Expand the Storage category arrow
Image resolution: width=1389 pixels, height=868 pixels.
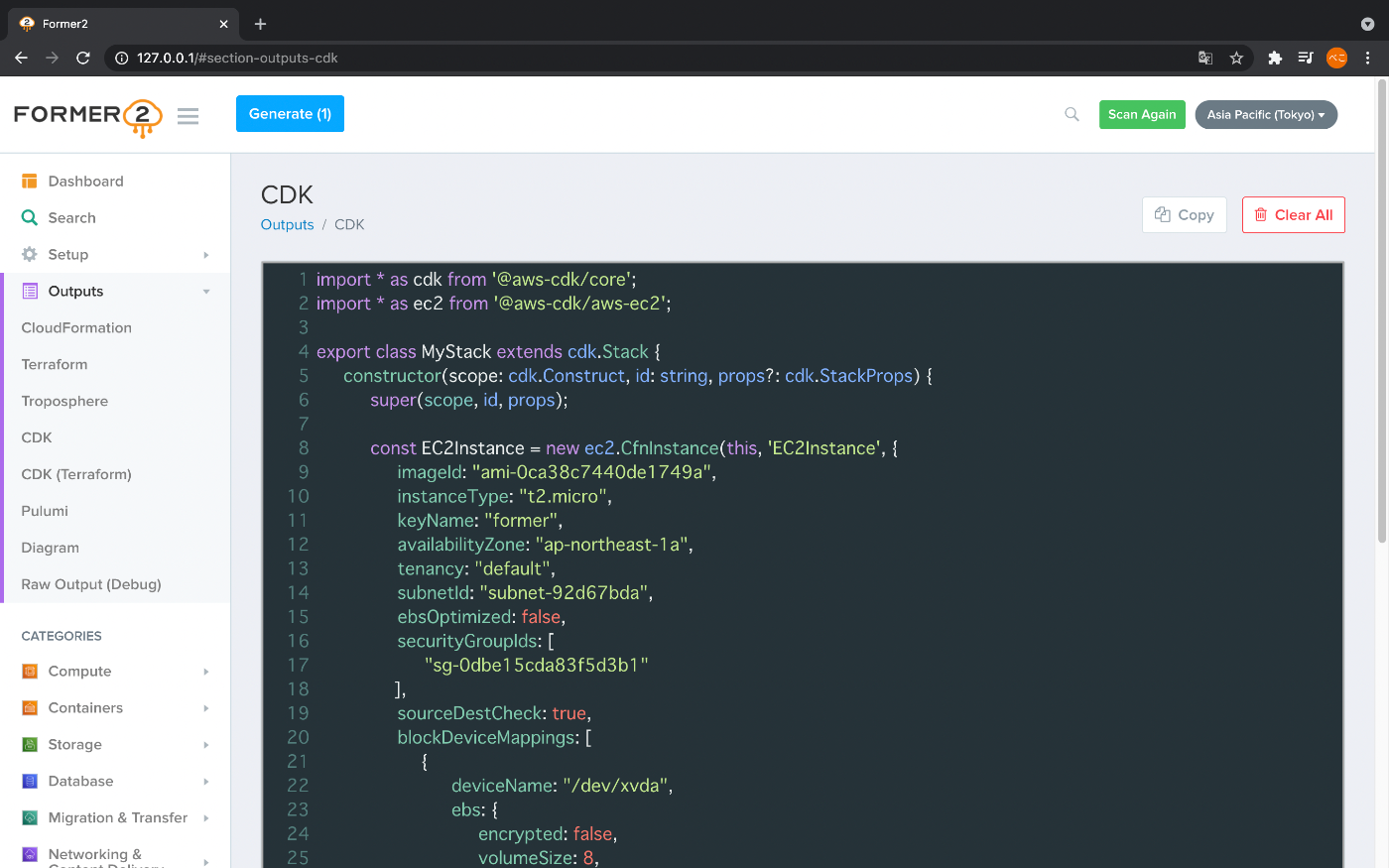(x=206, y=745)
